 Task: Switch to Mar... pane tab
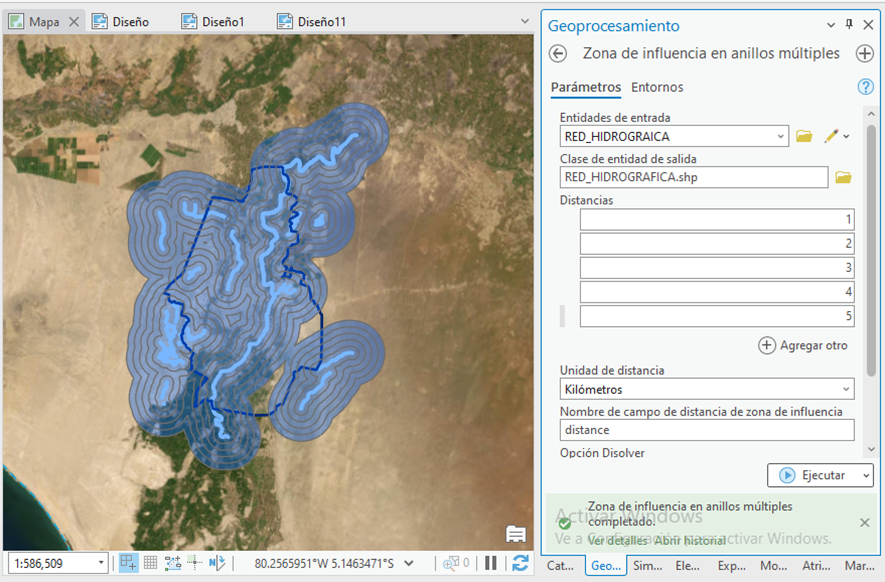click(x=859, y=566)
